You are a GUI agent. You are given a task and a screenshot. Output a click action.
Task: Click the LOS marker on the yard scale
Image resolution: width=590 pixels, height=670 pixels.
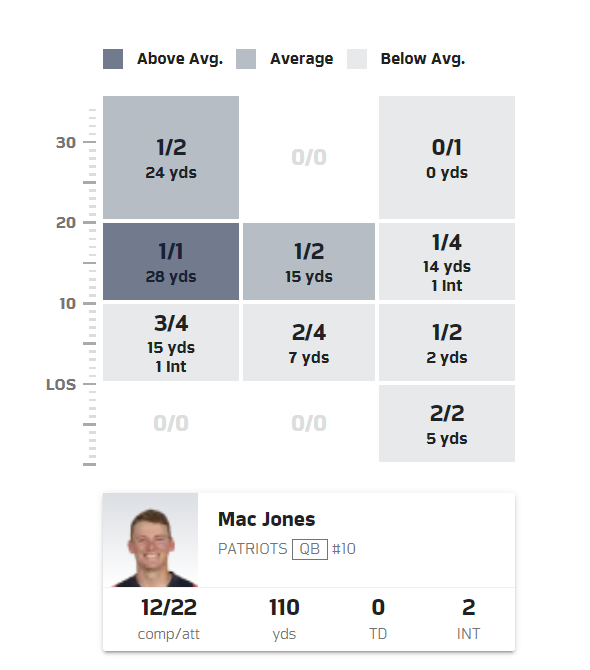[61, 385]
